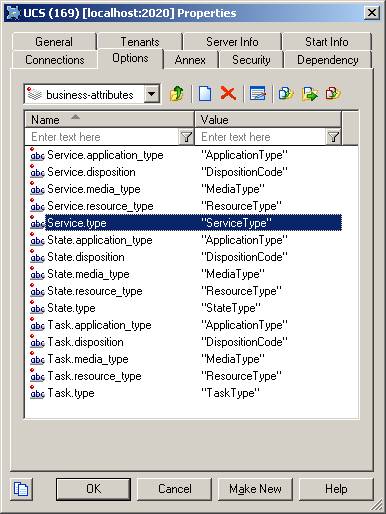386x514 pixels.
Task: Click the abc icon beside Task.type
Action: pos(37,393)
